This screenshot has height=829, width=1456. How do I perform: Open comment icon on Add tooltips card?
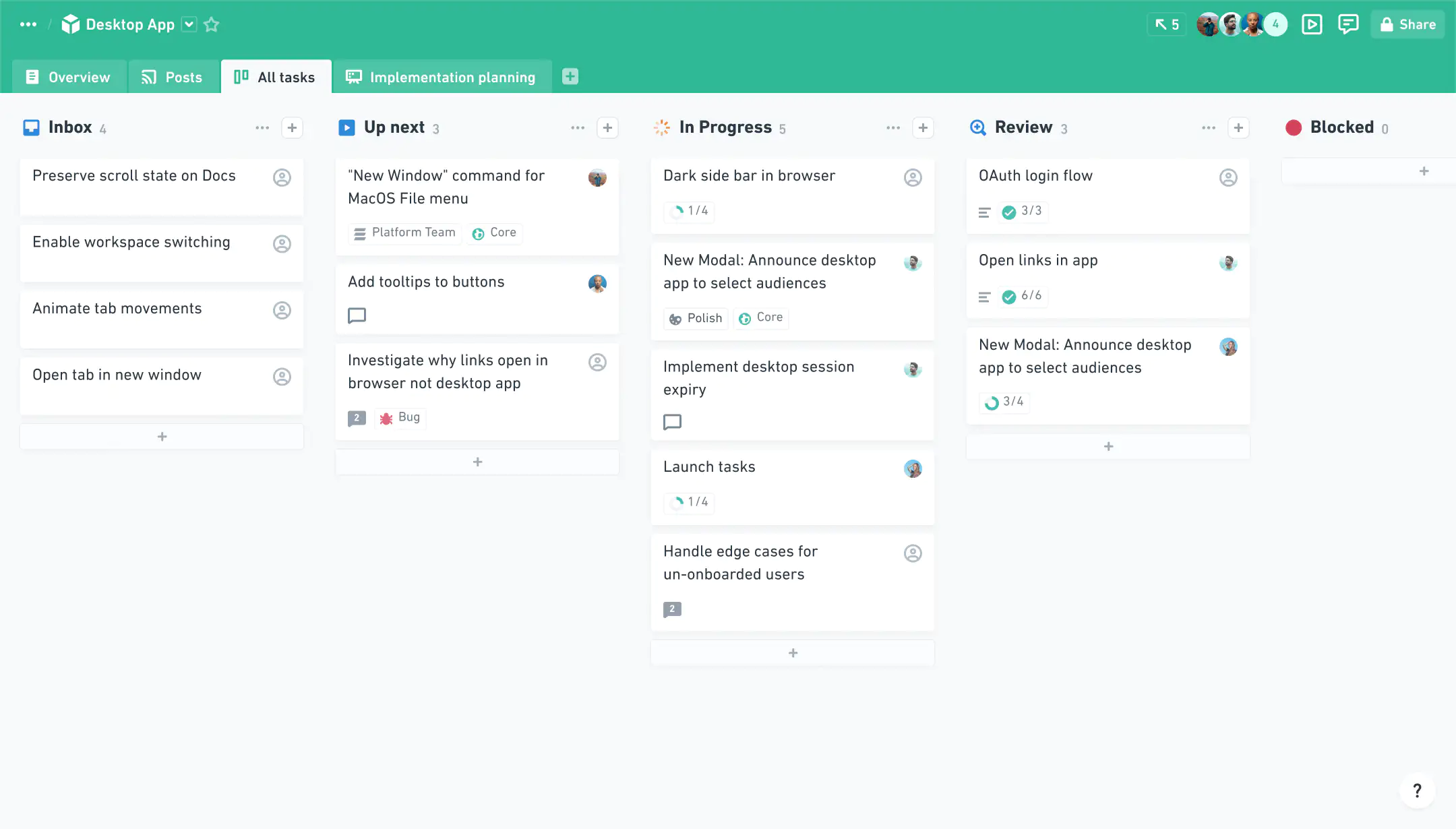[357, 315]
